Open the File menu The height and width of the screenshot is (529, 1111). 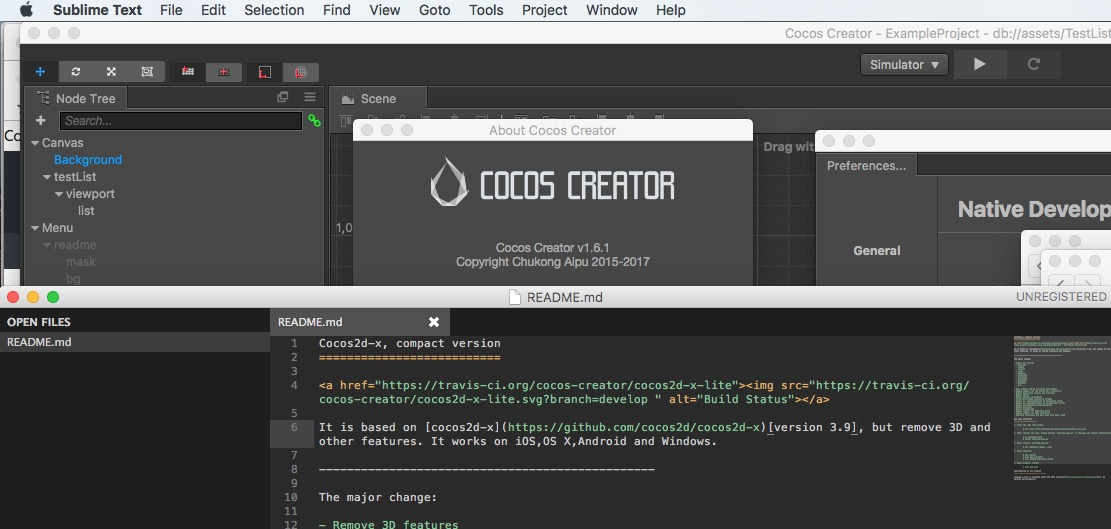coord(171,10)
